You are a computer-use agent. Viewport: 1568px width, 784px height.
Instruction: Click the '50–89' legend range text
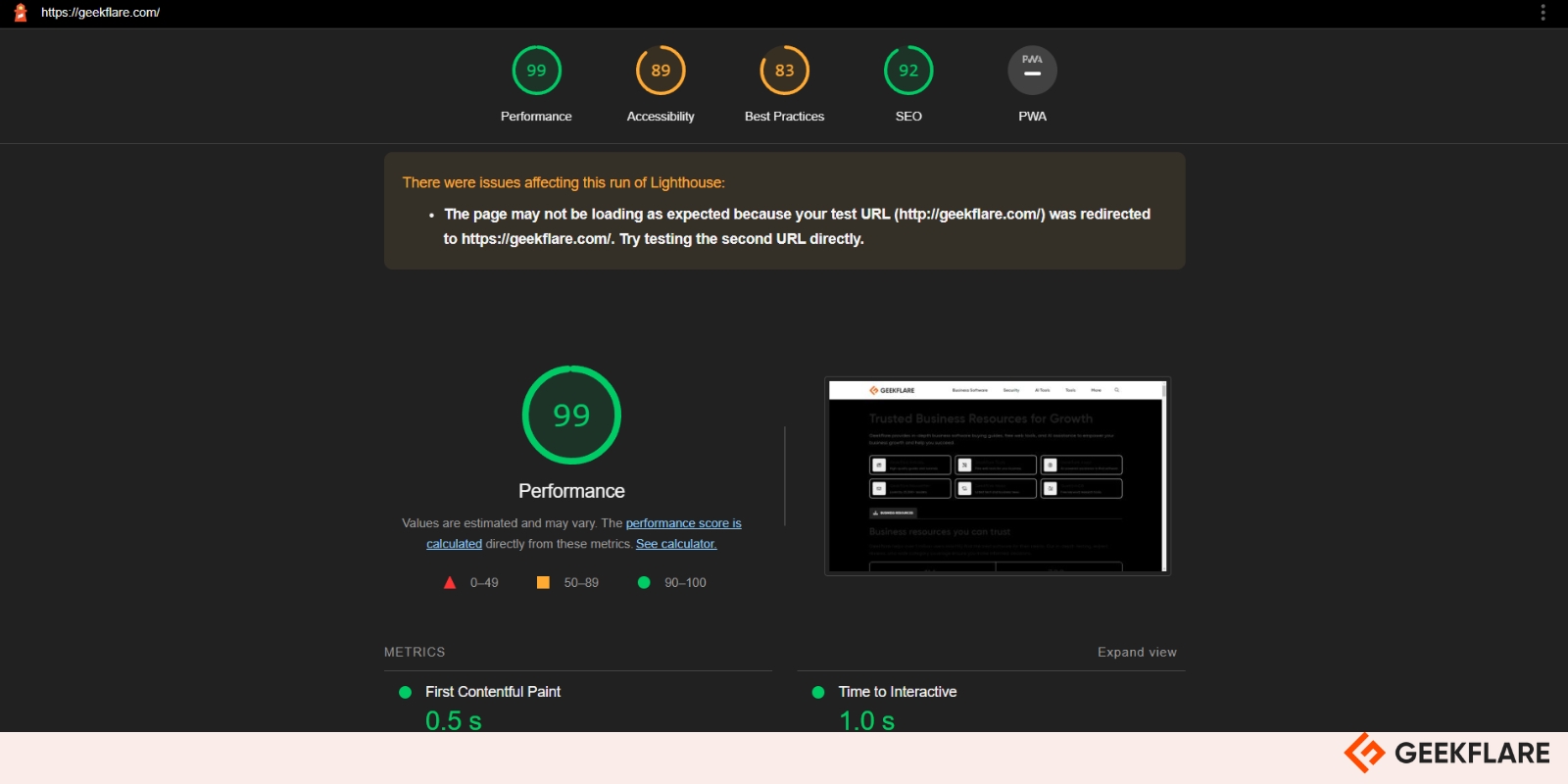click(581, 582)
